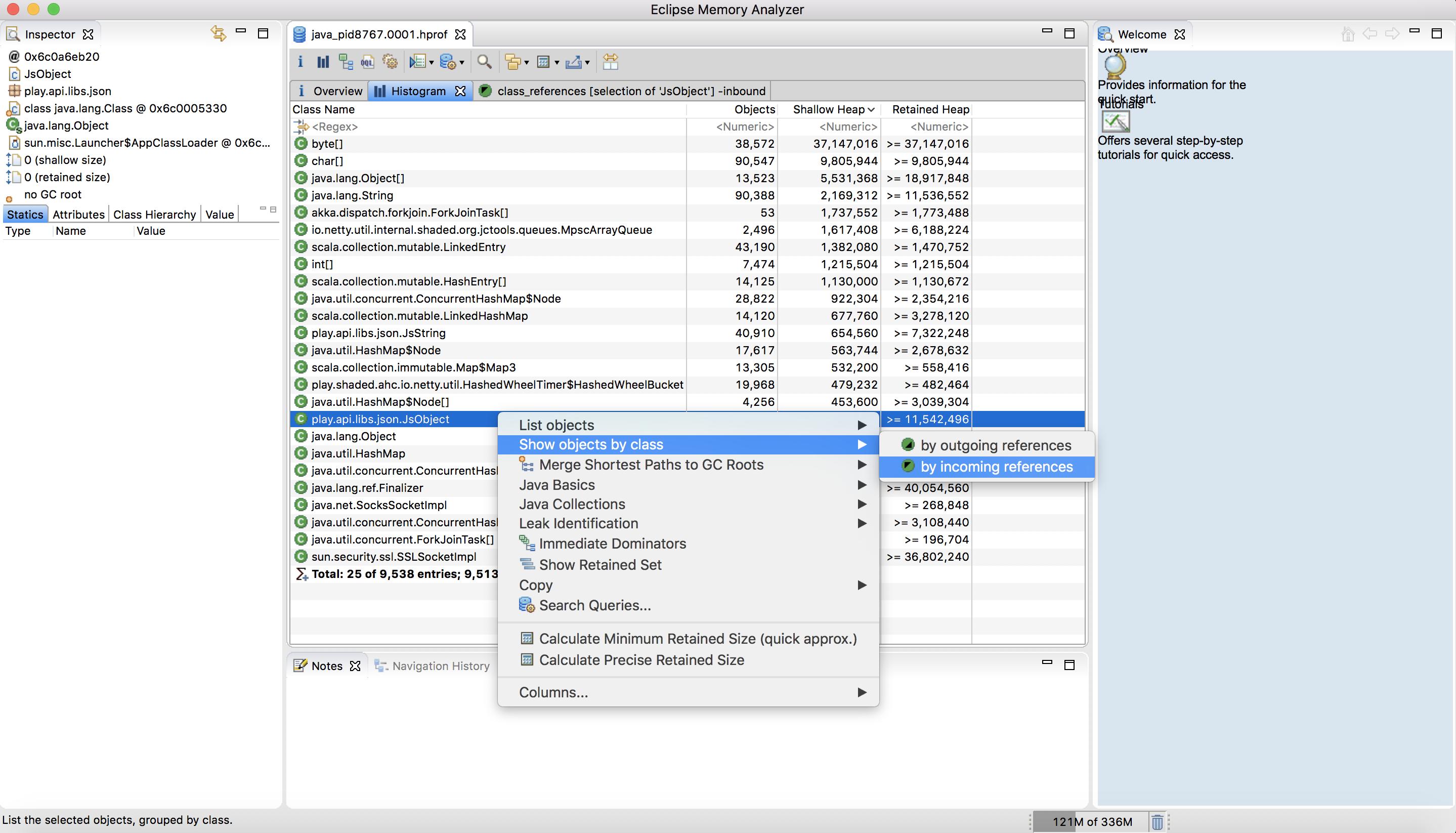The height and width of the screenshot is (833, 1456).
Task: Click Welcome view Home navigation icon
Action: 1347,34
